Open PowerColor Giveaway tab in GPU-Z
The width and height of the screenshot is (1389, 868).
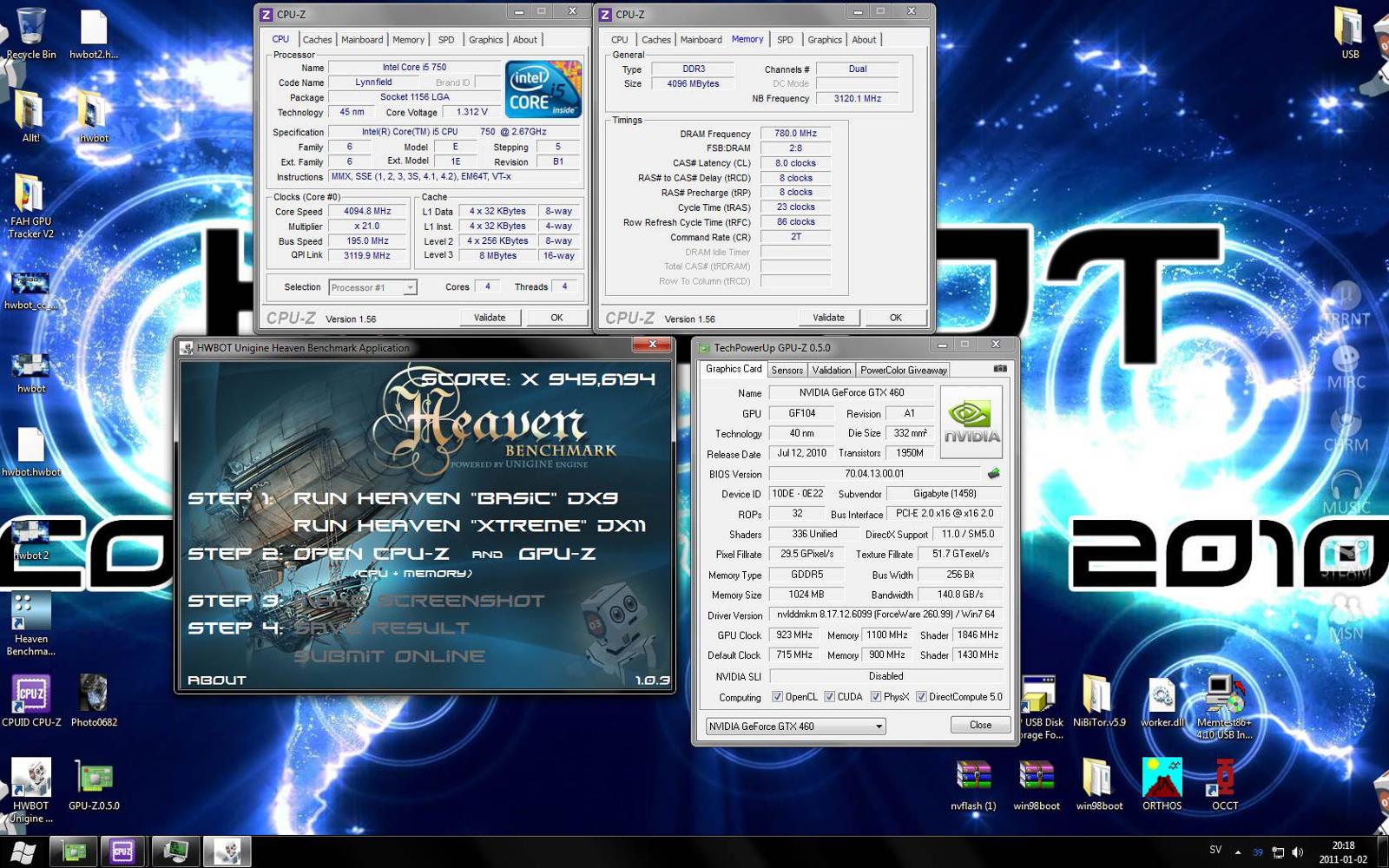coord(904,370)
